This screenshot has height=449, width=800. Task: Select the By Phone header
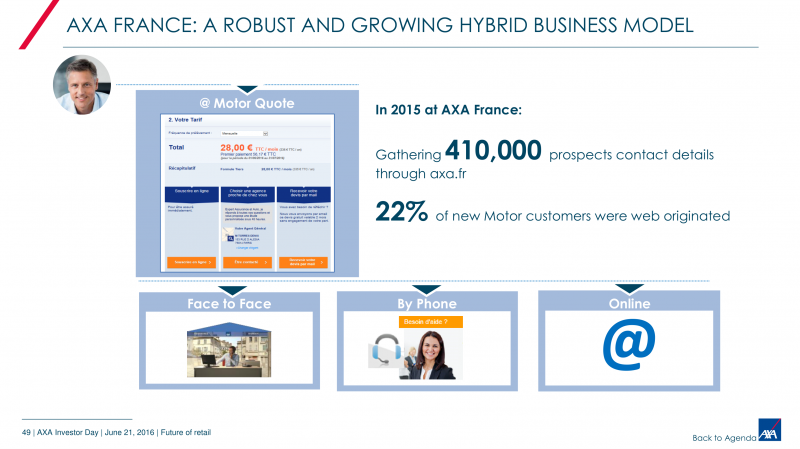click(x=427, y=303)
